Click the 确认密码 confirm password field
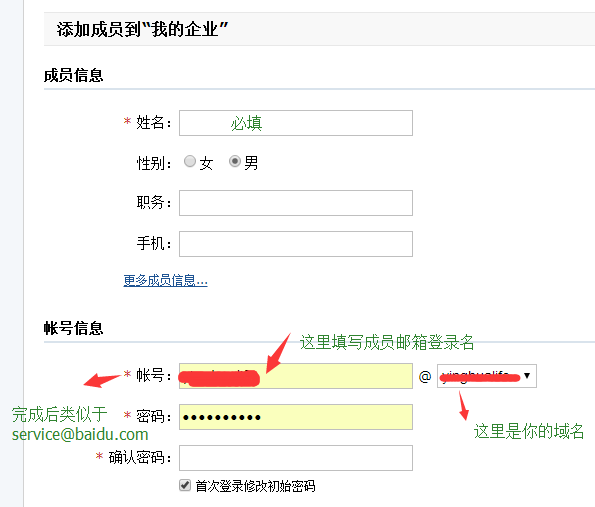The width and height of the screenshot is (595, 507). click(x=296, y=458)
